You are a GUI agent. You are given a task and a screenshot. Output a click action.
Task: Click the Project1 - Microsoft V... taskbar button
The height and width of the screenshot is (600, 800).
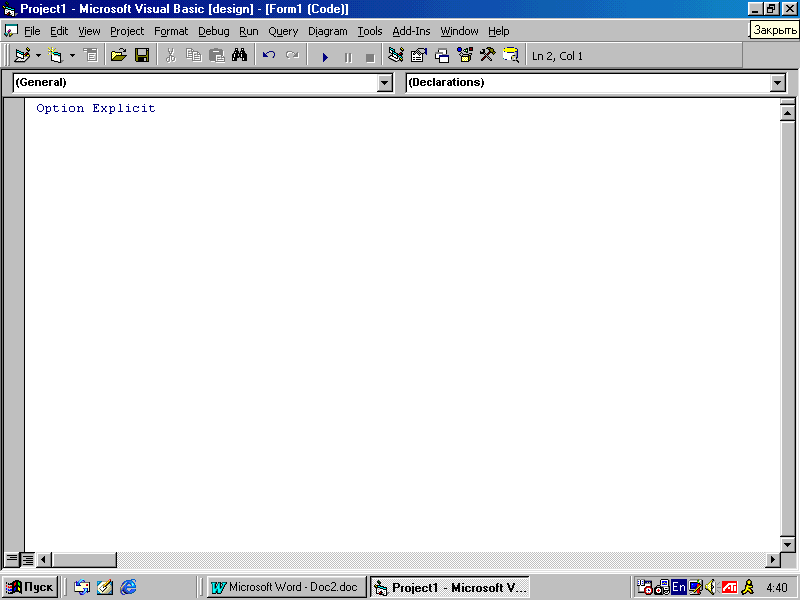tap(449, 587)
